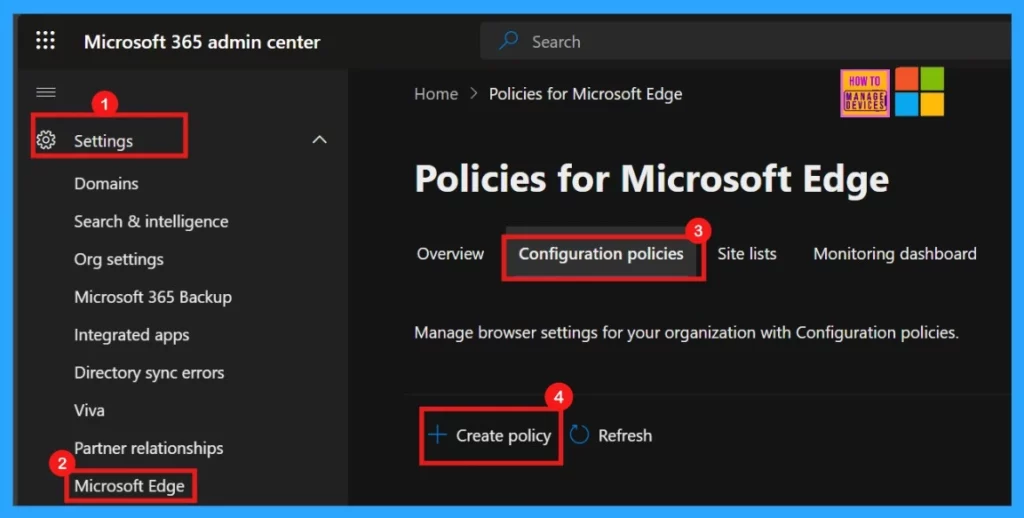Collapse the navigation menu hamburger icon

(46, 92)
